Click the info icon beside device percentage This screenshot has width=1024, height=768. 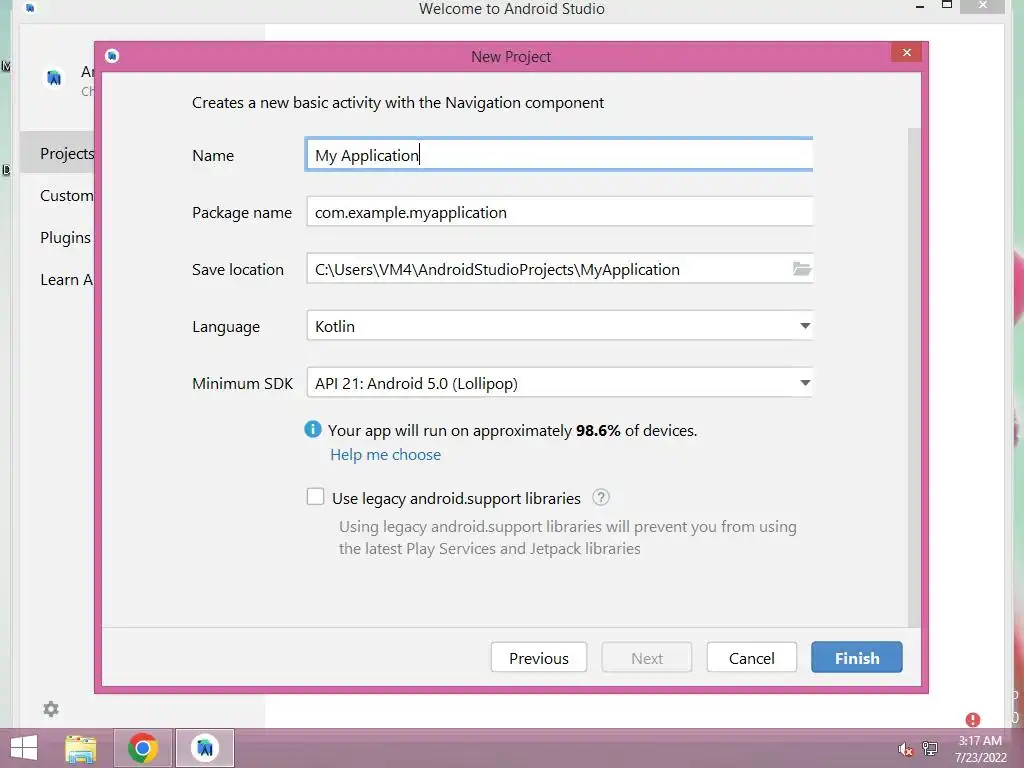pos(313,430)
